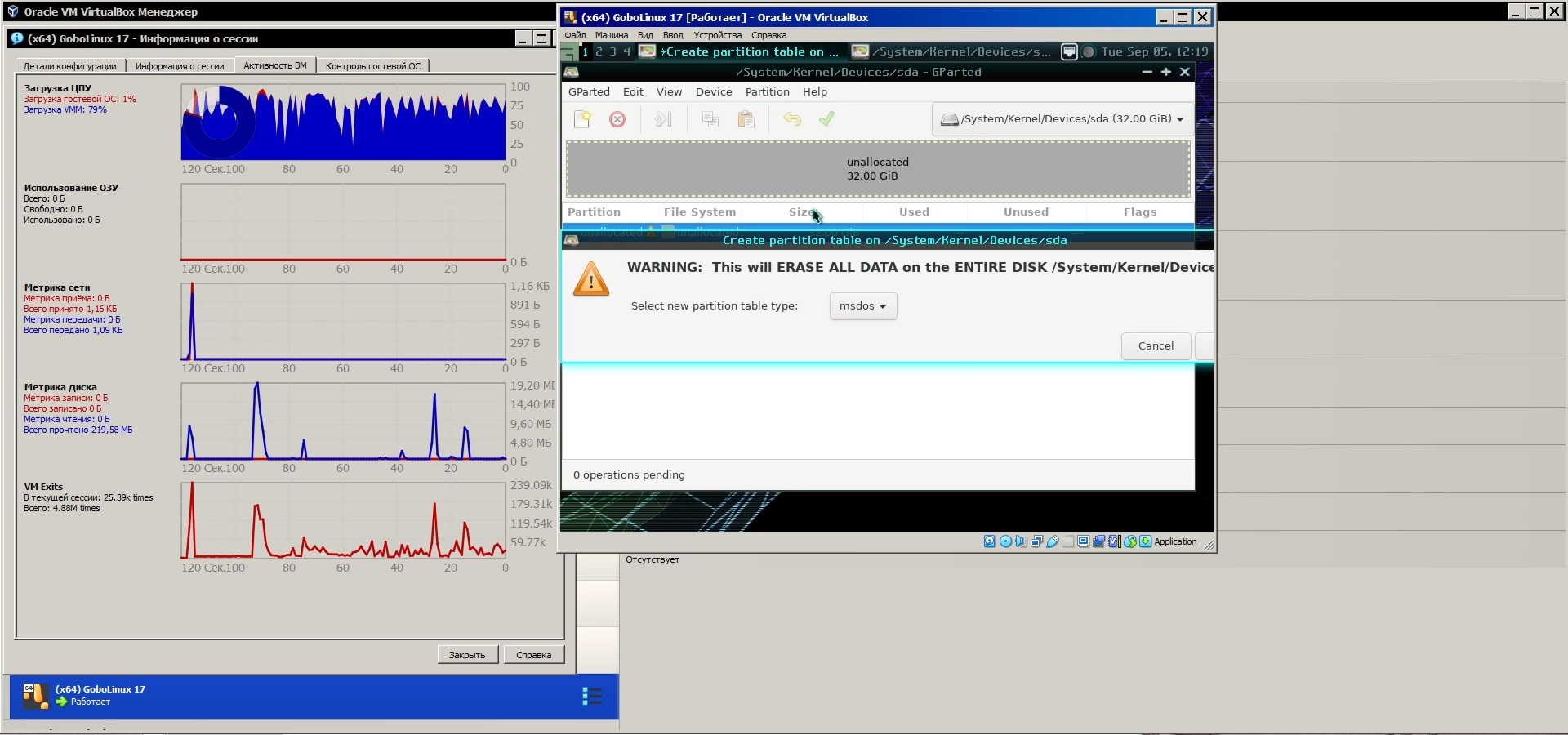Click the GParted window icon in title bar
This screenshot has width=1568, height=735.
coord(572,72)
